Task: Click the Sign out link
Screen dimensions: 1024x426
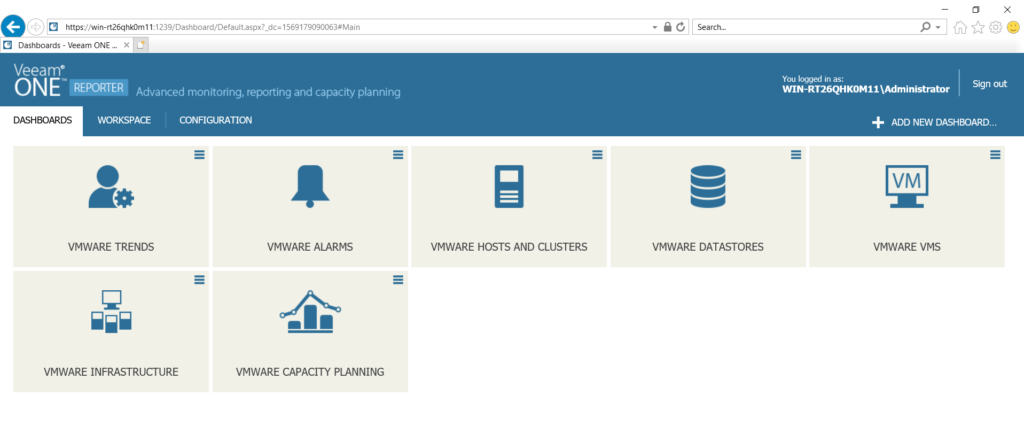Action: (989, 84)
